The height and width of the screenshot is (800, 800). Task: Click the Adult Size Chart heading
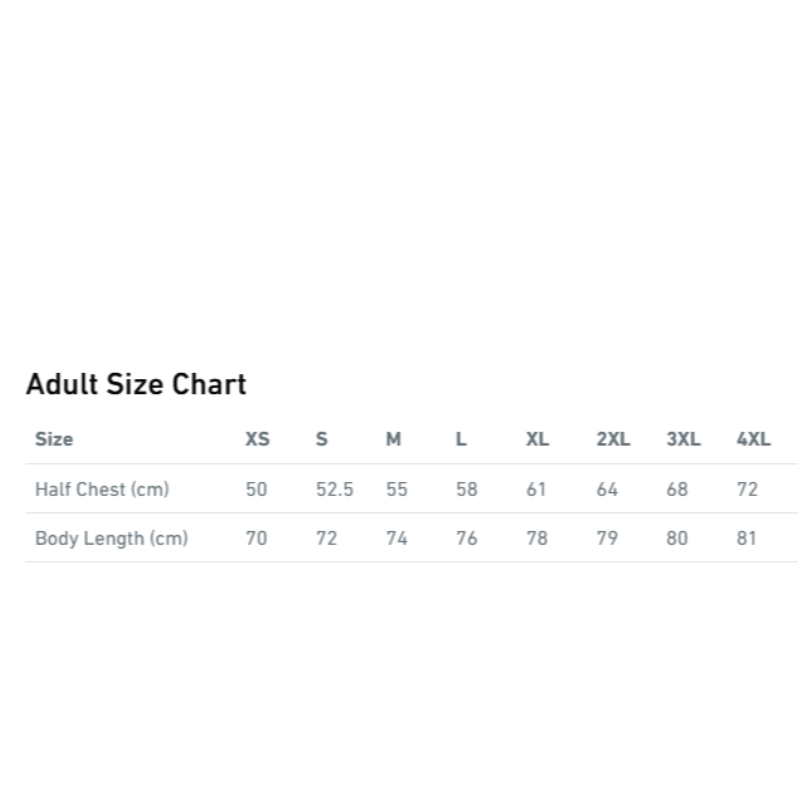point(136,384)
